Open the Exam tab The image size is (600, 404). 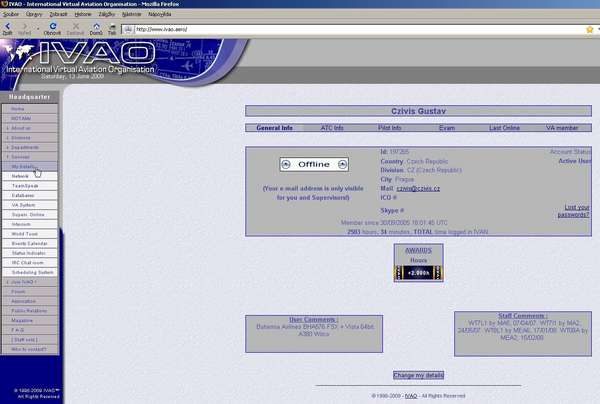click(x=447, y=128)
